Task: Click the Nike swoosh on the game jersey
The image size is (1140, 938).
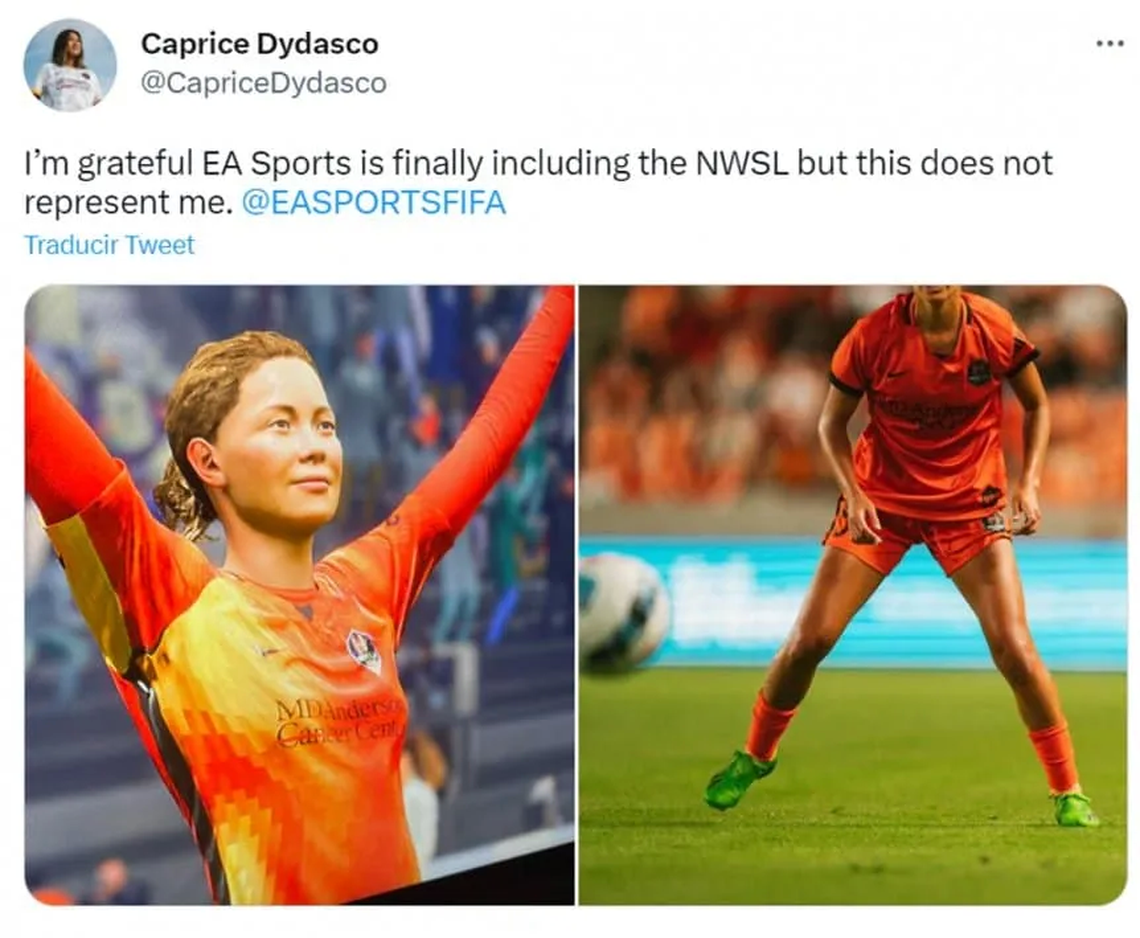Action: coord(270,651)
